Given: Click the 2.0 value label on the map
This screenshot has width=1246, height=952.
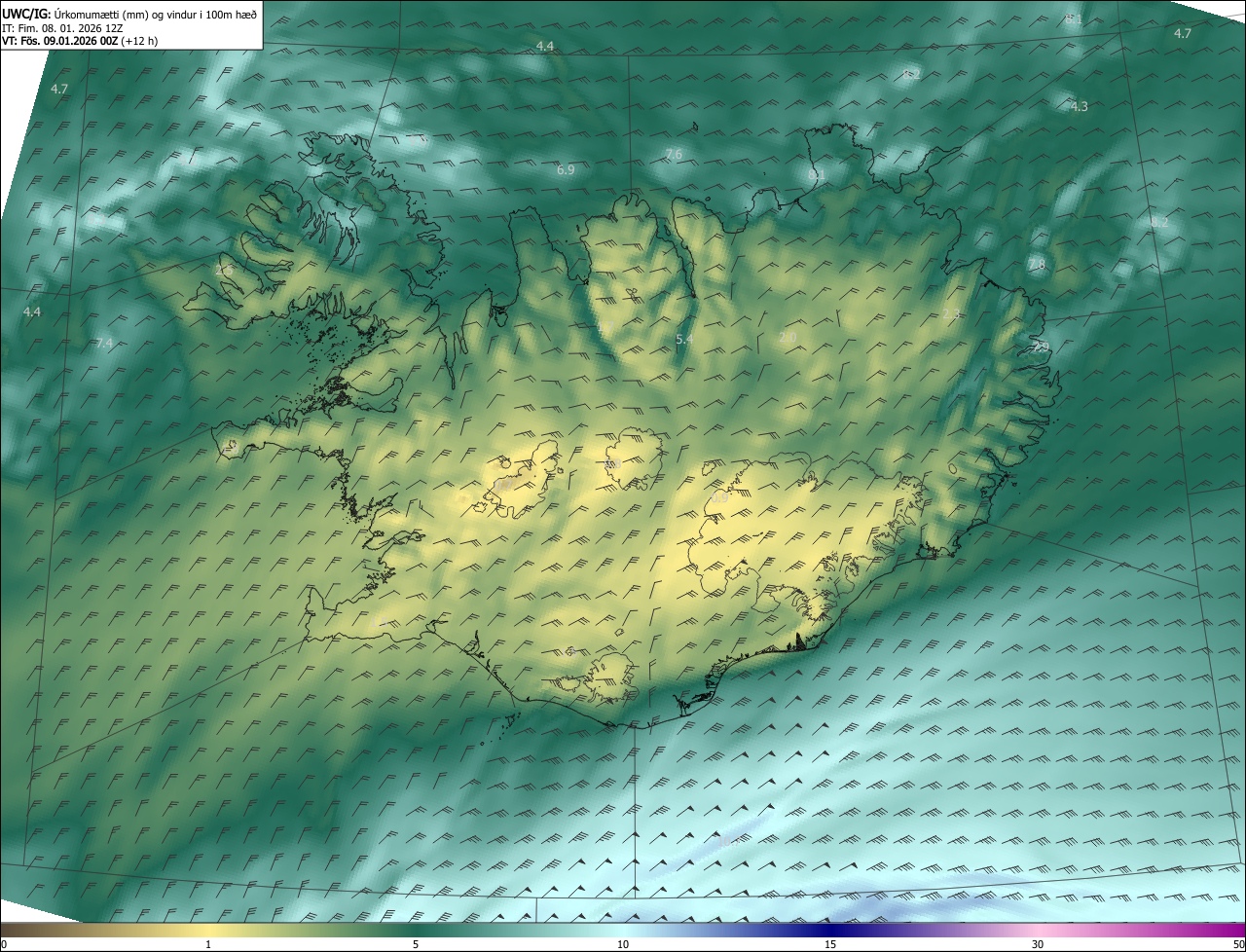Looking at the screenshot, I should click(x=788, y=337).
